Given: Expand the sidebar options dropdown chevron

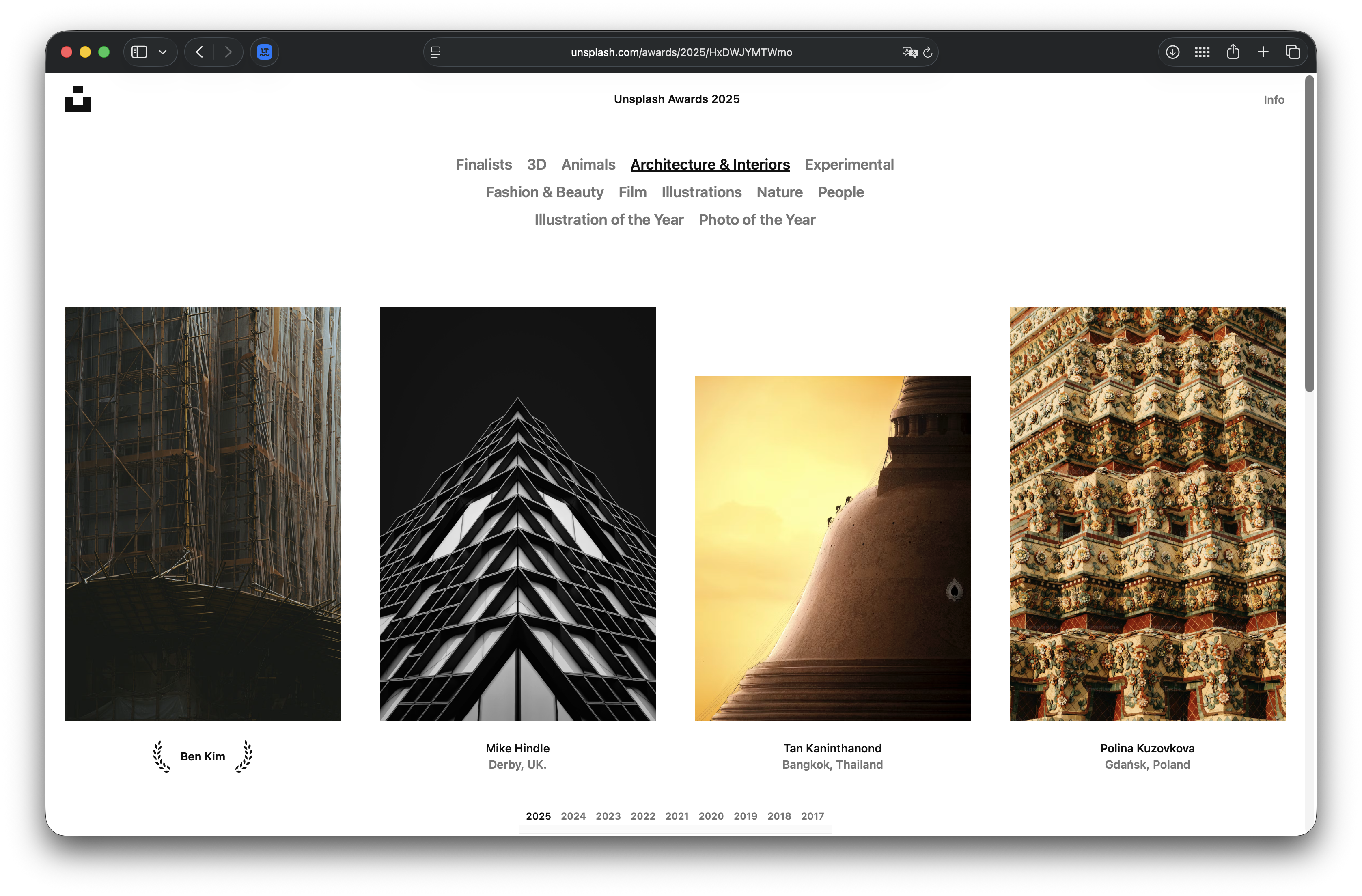Looking at the screenshot, I should 162,52.
